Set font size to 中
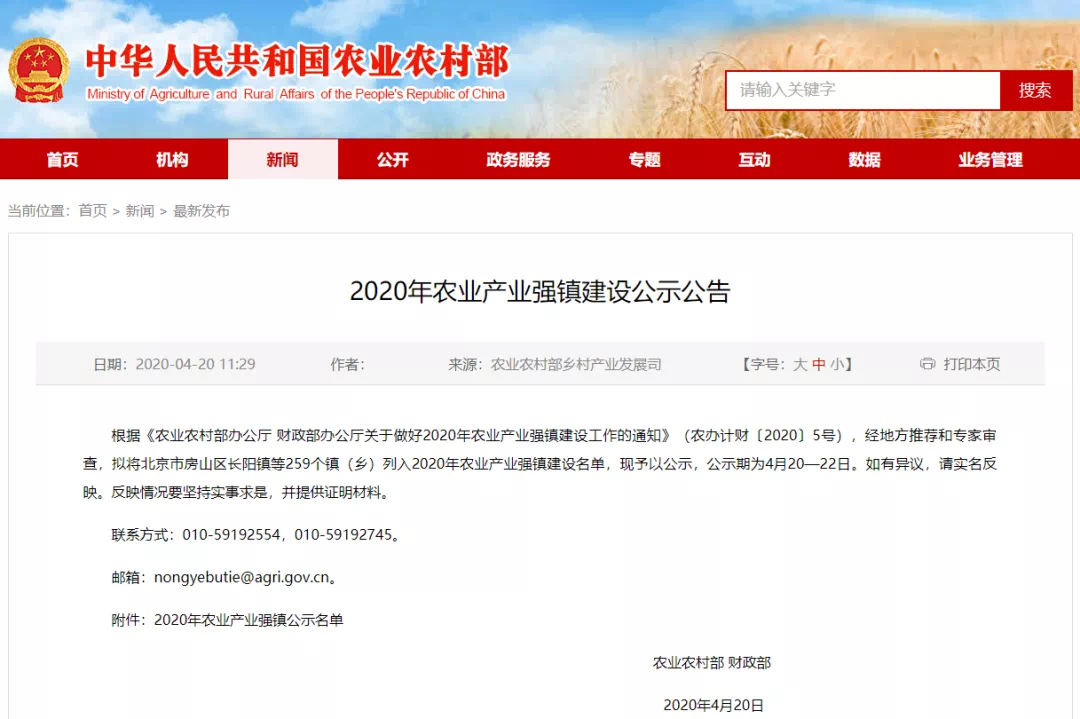 pos(818,364)
